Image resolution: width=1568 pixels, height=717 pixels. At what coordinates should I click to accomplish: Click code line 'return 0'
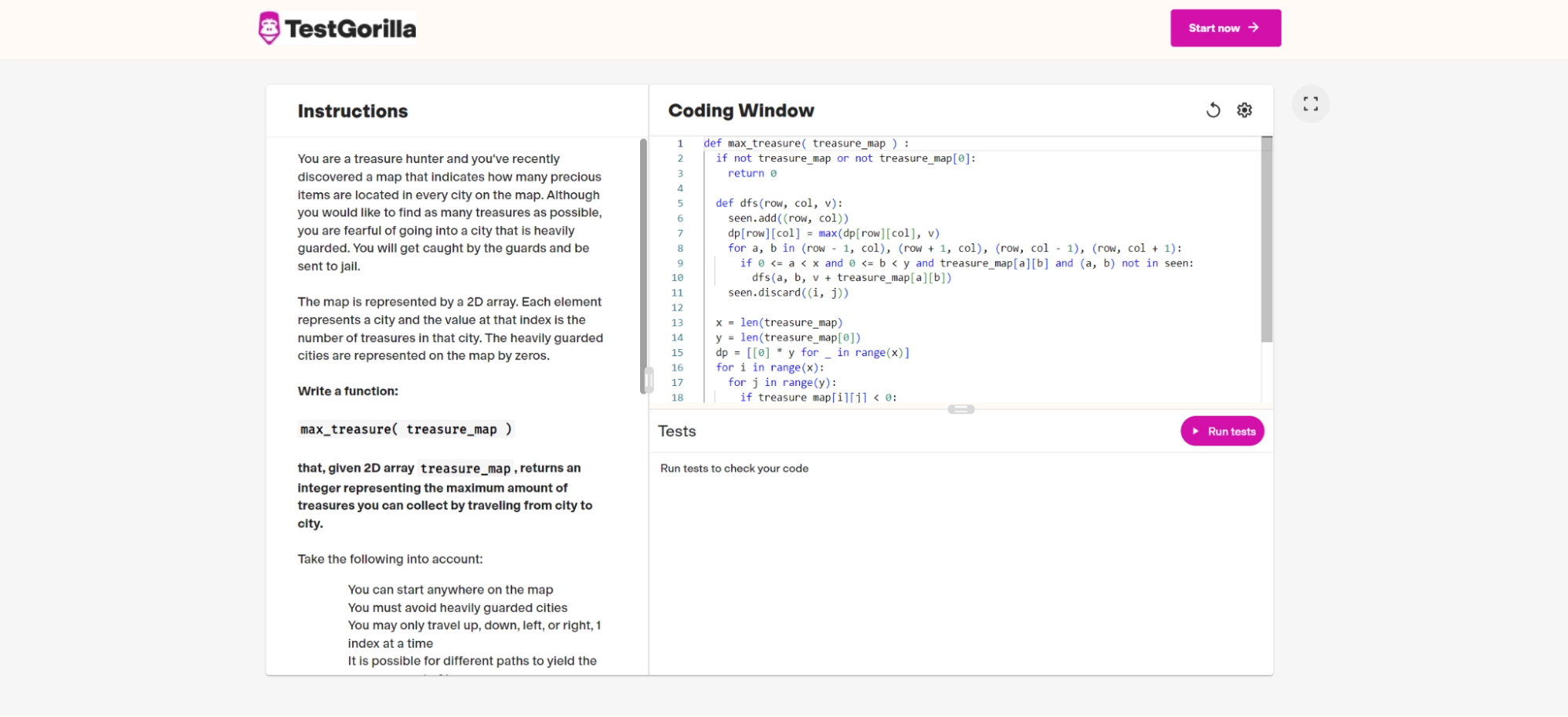[x=751, y=173]
